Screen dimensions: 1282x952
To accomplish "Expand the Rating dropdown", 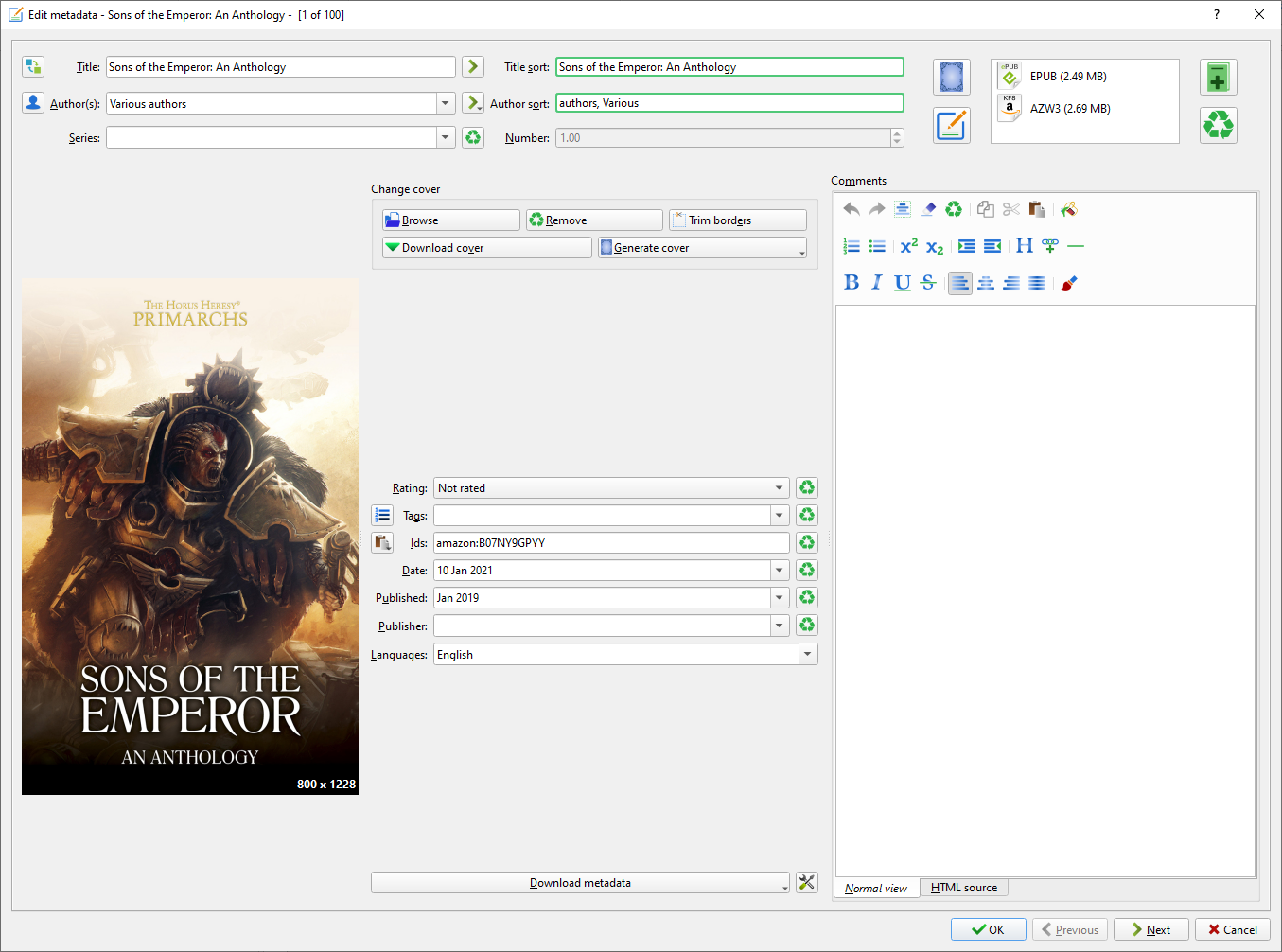I will click(x=779, y=488).
